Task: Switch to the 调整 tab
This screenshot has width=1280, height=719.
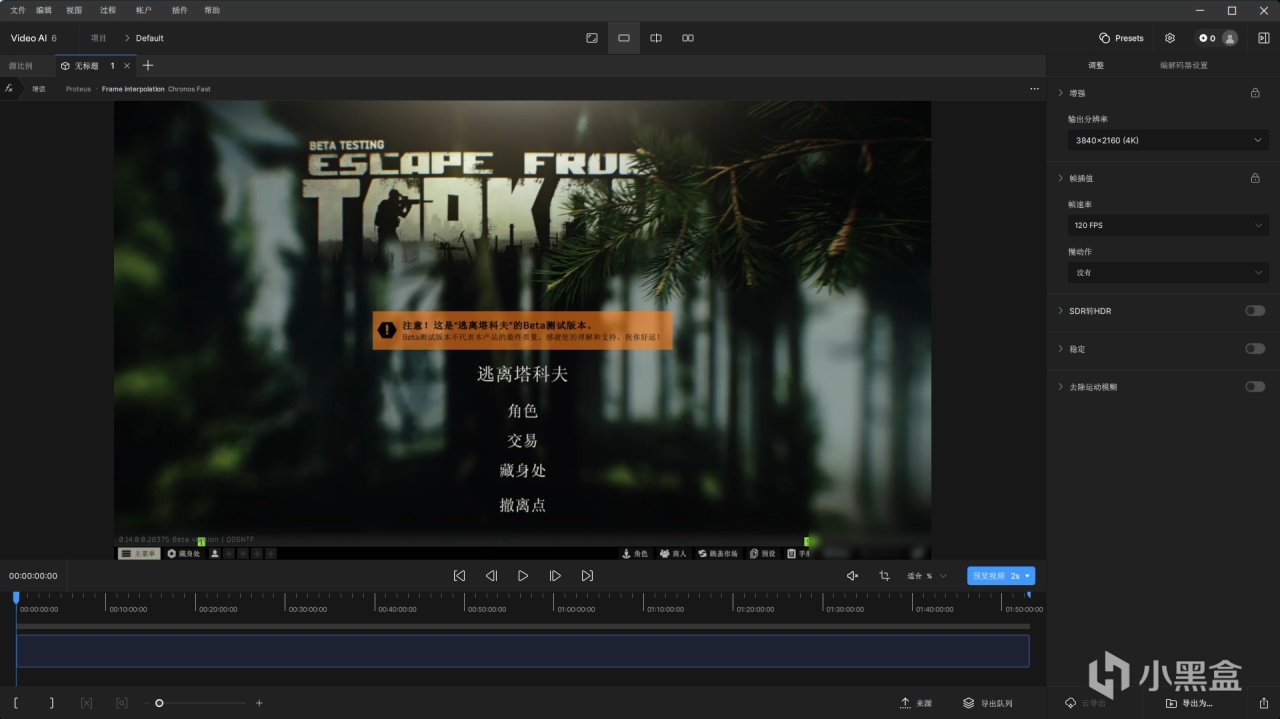Action: click(1096, 65)
